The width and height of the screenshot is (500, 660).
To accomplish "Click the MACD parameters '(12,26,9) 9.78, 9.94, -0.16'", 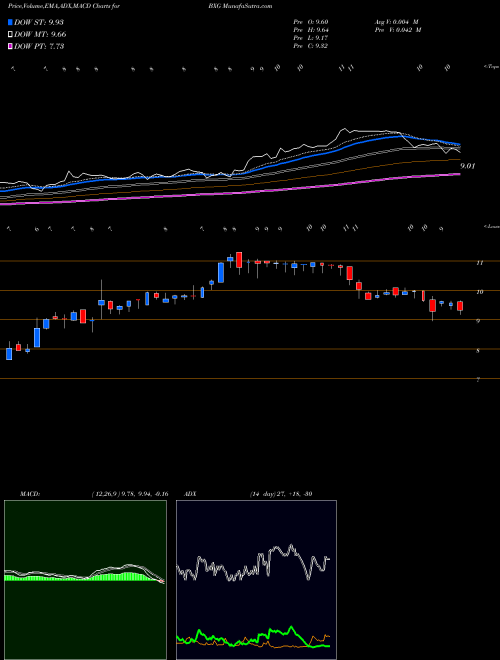I will [x=130, y=494].
